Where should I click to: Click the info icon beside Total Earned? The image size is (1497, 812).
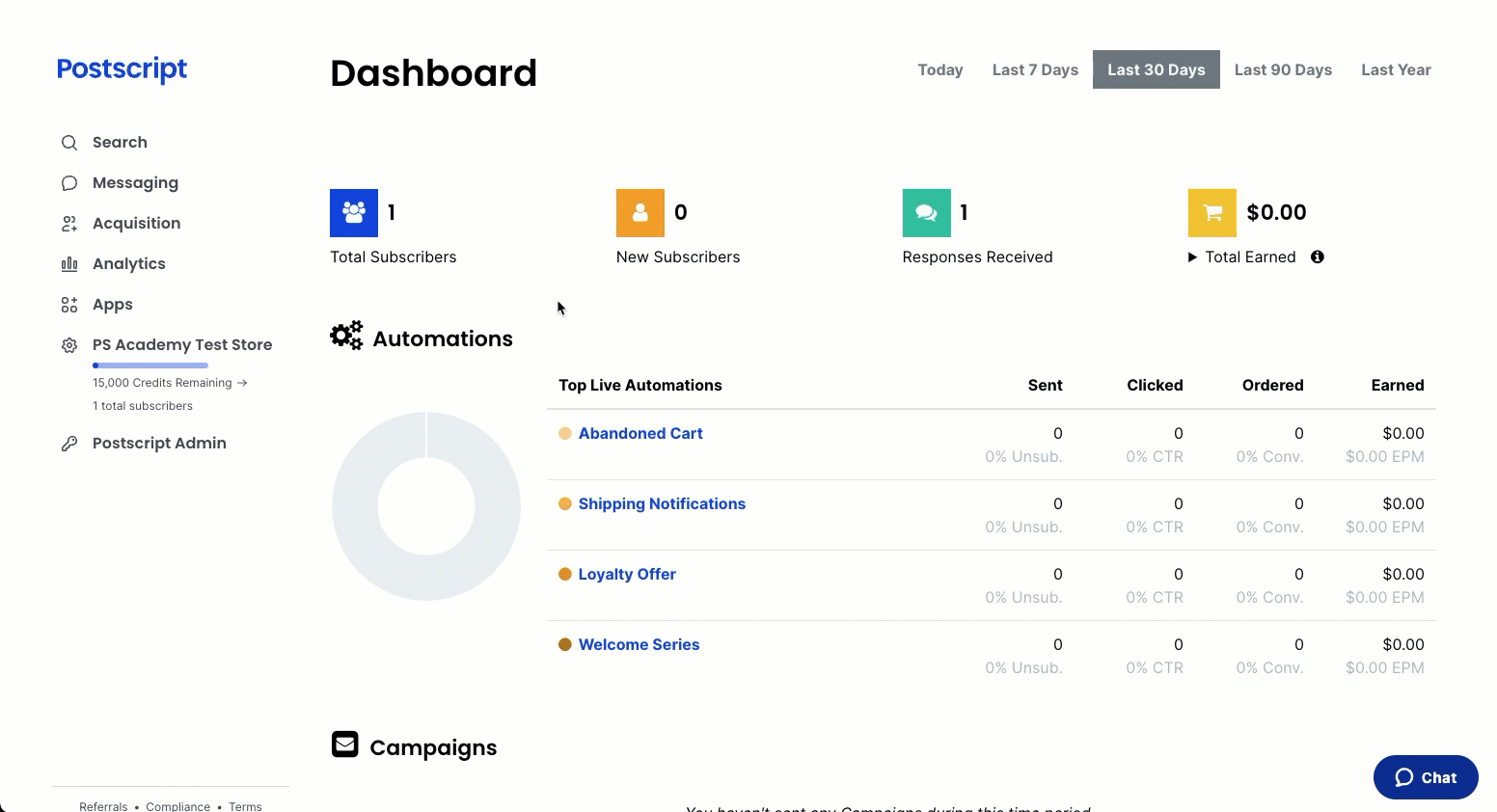(1318, 257)
